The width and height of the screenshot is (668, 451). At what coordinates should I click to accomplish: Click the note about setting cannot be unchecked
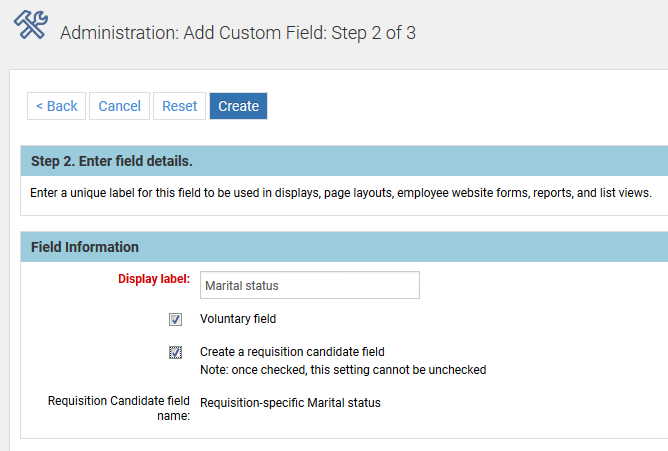click(342, 369)
